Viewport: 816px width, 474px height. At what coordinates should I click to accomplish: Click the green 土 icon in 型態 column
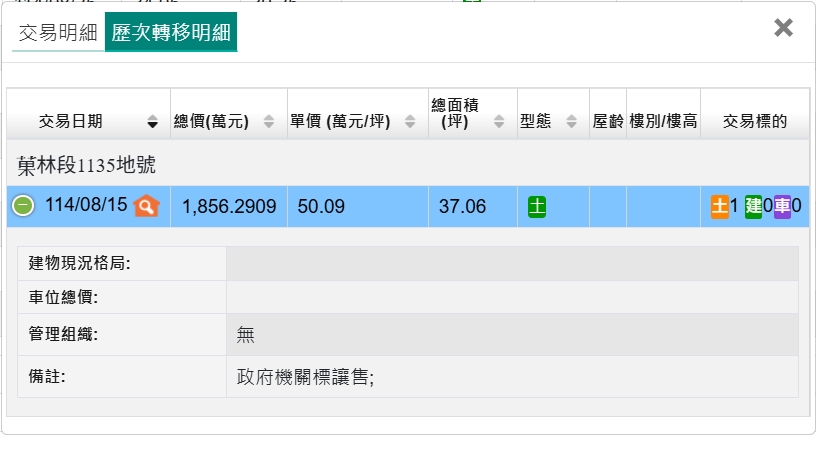[x=537, y=207]
